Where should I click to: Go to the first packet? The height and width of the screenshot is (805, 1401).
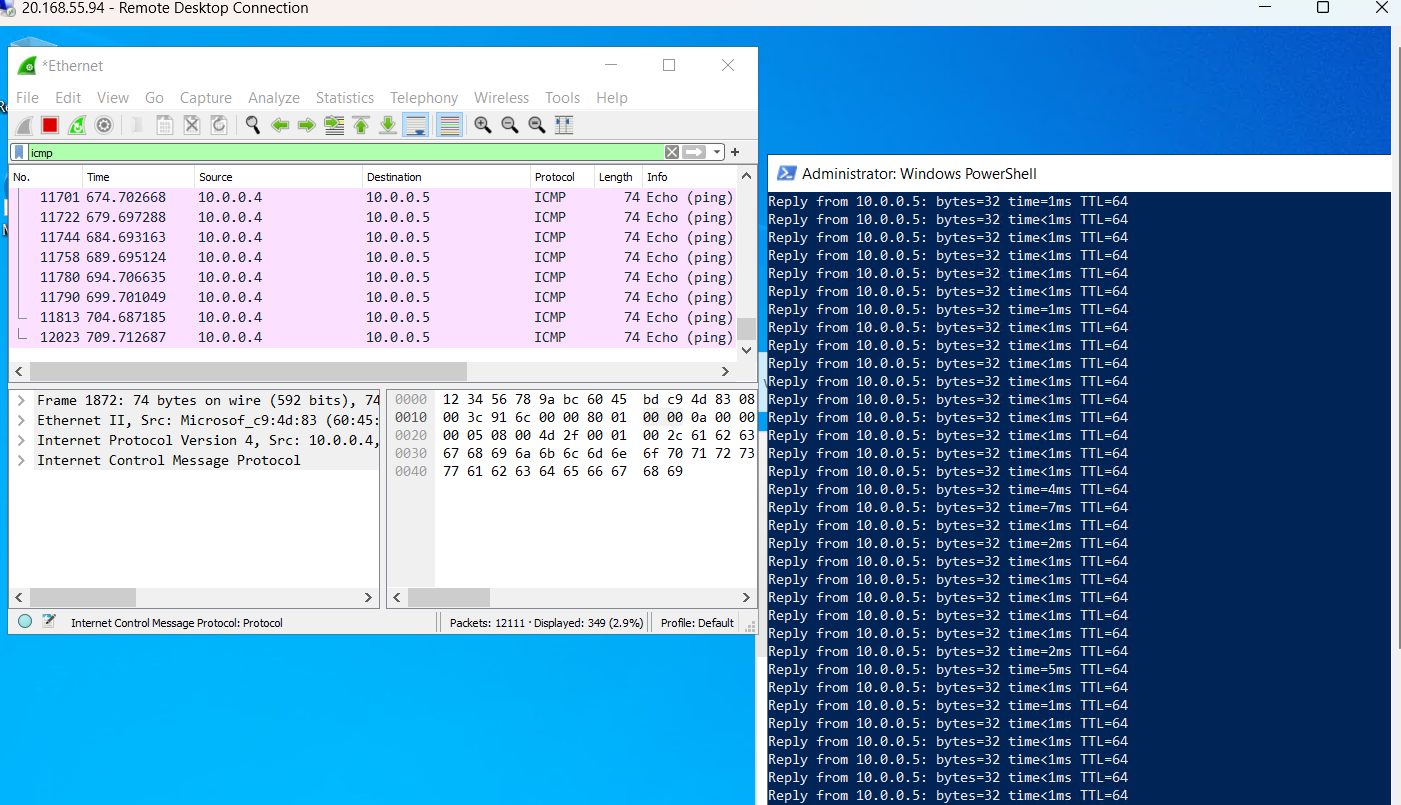tap(361, 125)
